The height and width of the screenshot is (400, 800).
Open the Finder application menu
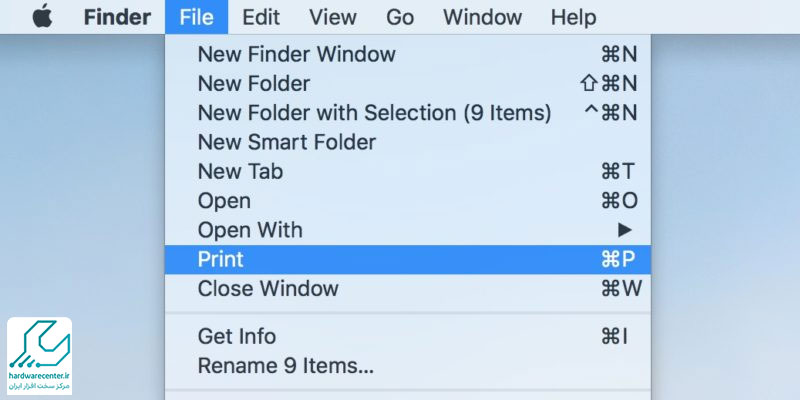pos(117,17)
